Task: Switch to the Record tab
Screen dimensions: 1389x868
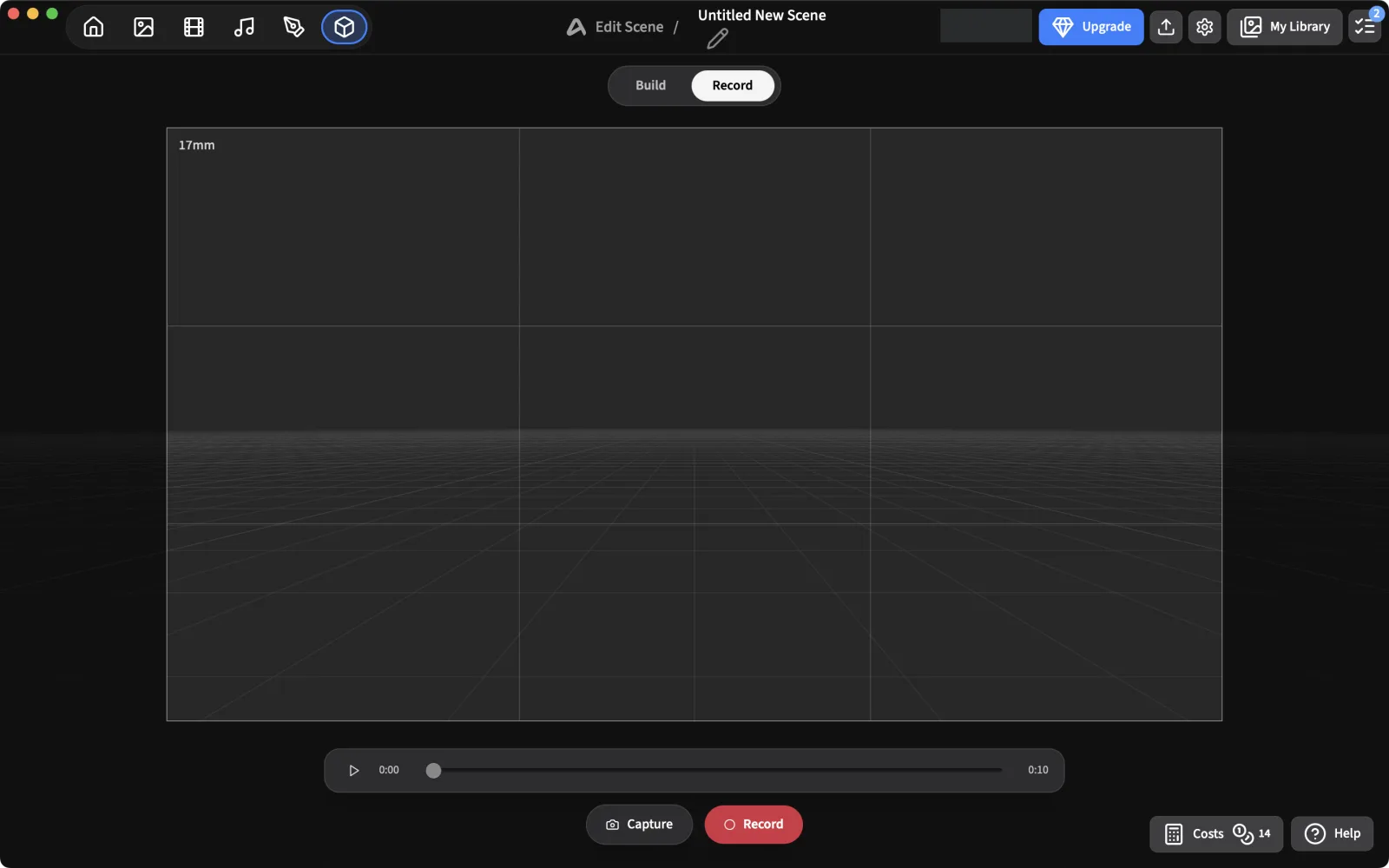Action: 733,85
